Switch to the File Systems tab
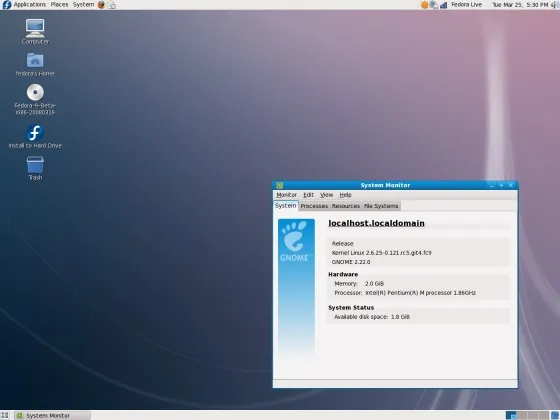 381,206
